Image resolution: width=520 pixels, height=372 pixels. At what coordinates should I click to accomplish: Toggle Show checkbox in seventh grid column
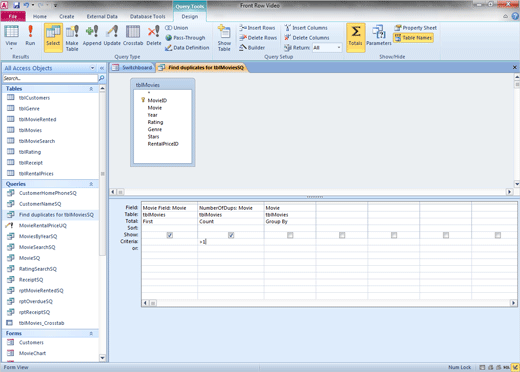click(498, 235)
